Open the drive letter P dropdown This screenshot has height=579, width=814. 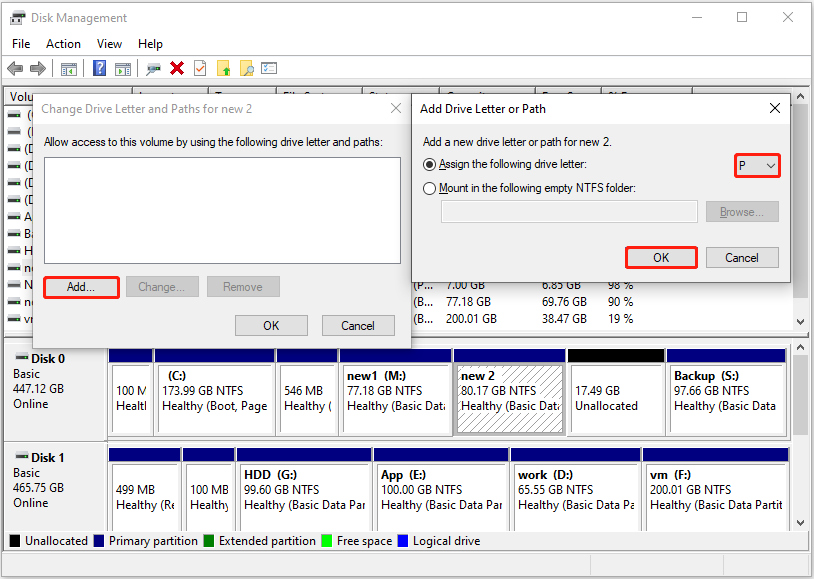766,165
